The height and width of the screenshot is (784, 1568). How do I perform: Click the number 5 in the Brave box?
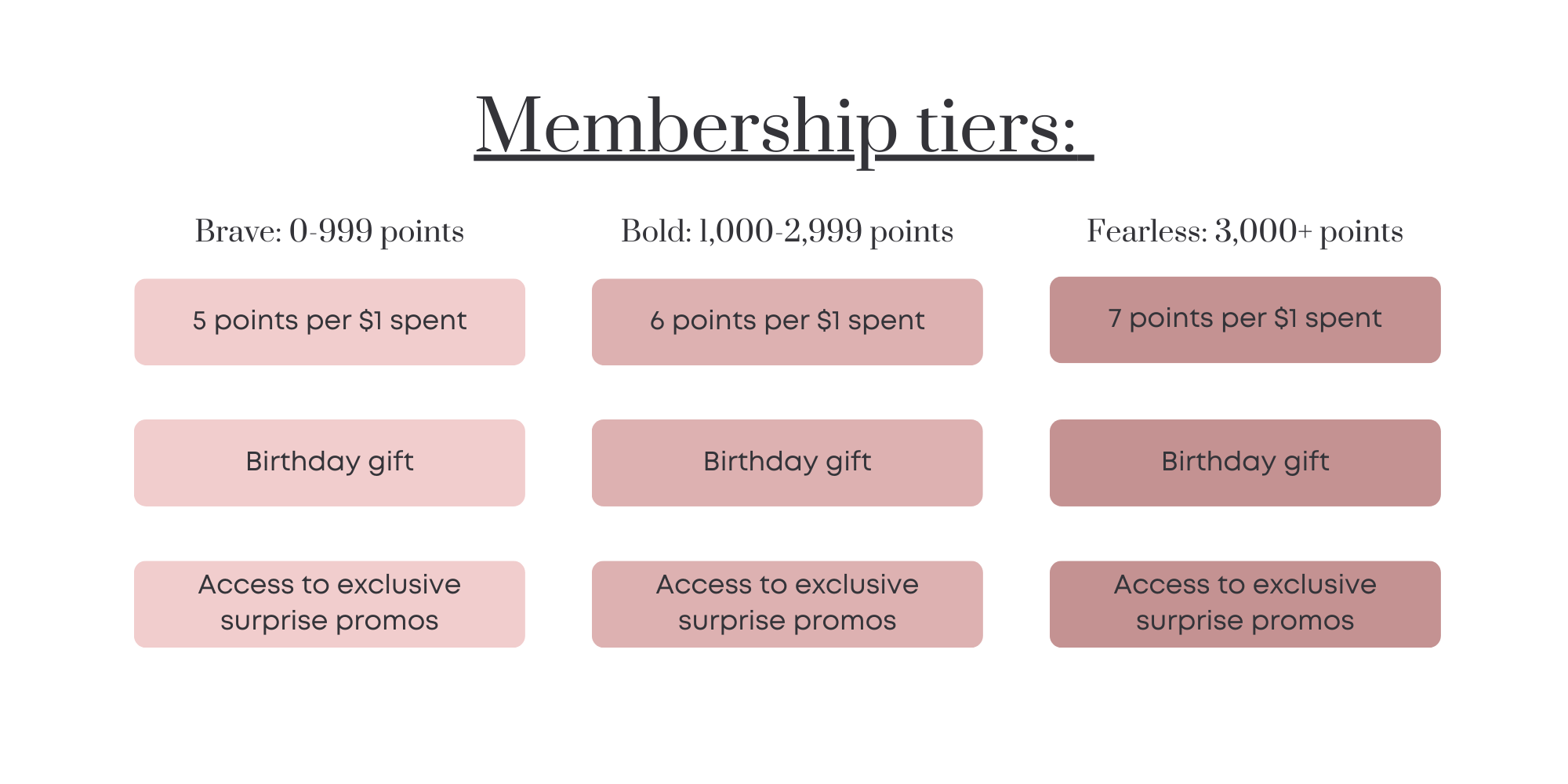pos(199,321)
